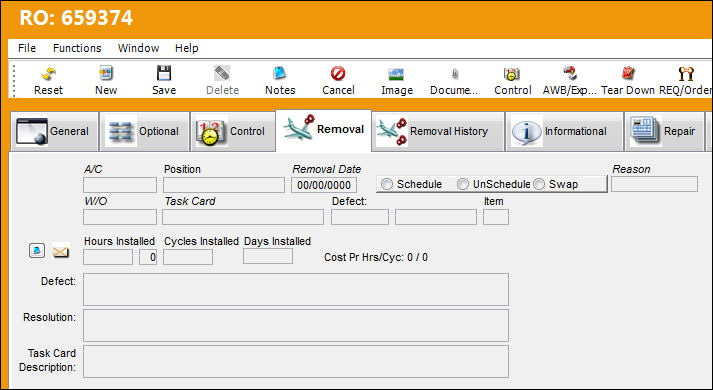This screenshot has height=390, width=713.
Task: Click the A/C input field
Action: click(120, 185)
